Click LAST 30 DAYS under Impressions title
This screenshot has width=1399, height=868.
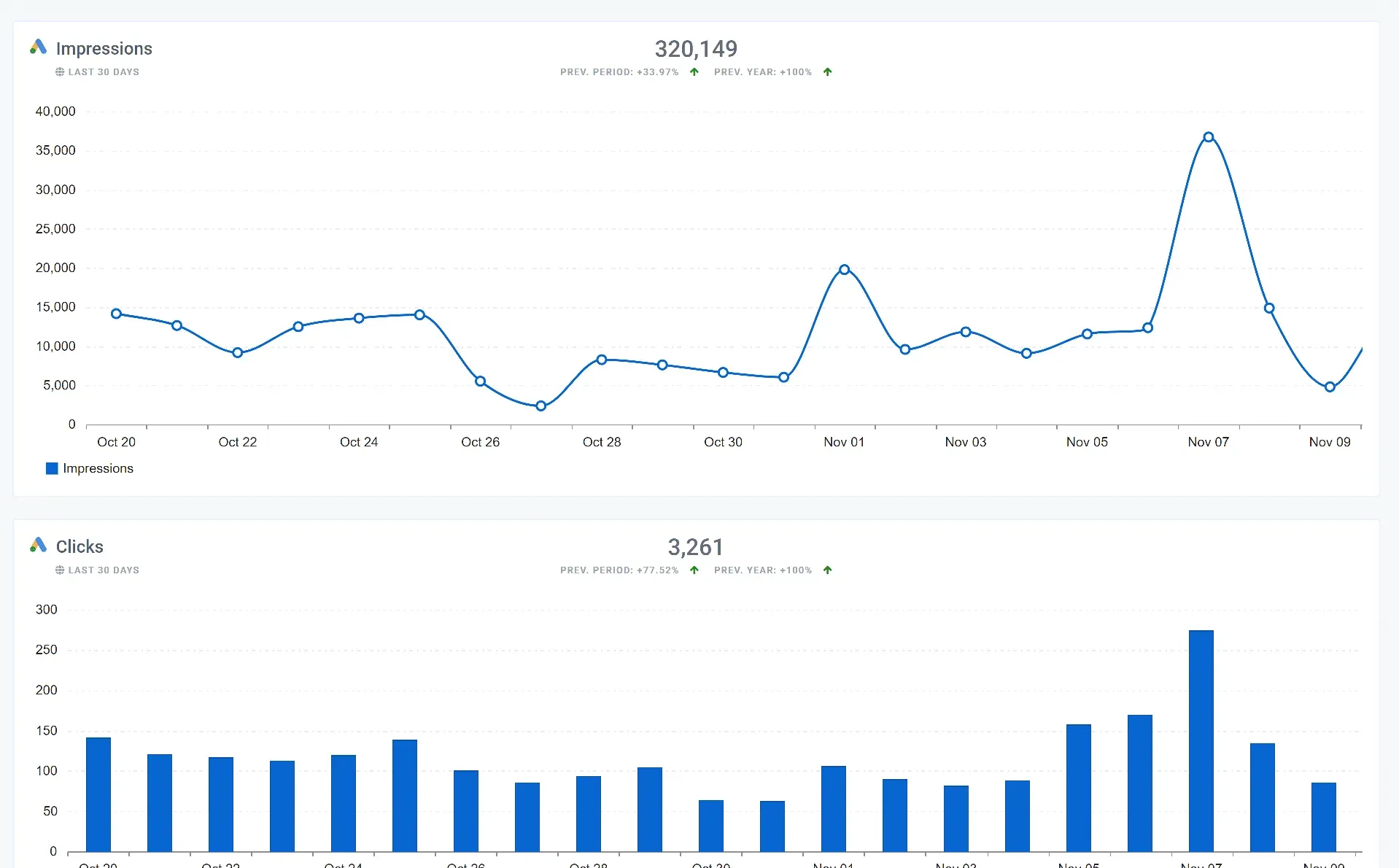point(104,72)
